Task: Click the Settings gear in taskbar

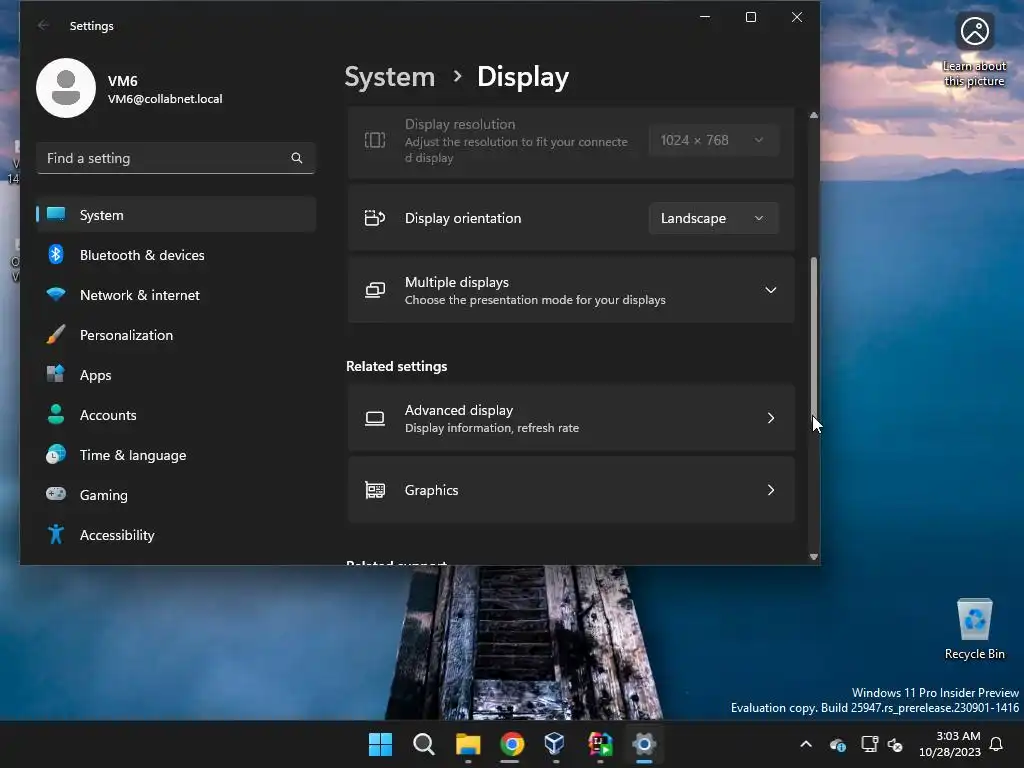Action: [643, 744]
